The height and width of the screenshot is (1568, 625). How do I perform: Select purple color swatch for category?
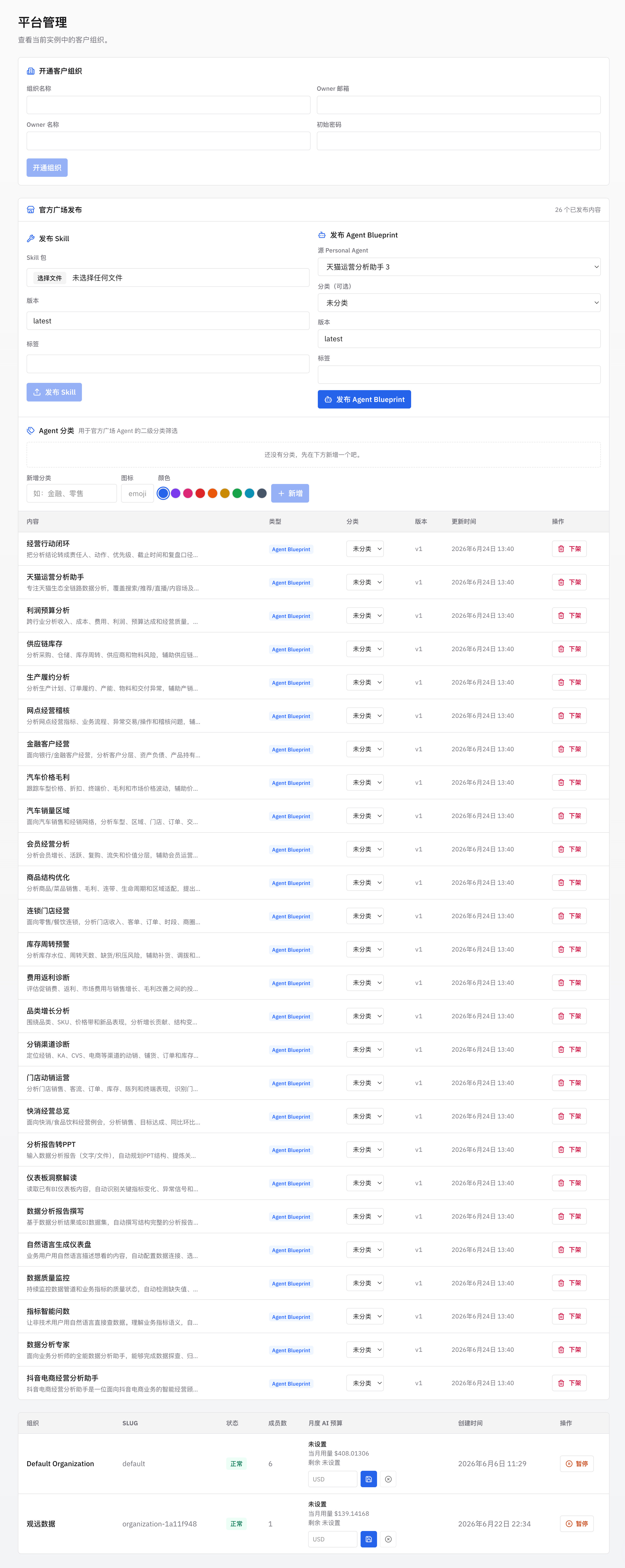point(176,494)
